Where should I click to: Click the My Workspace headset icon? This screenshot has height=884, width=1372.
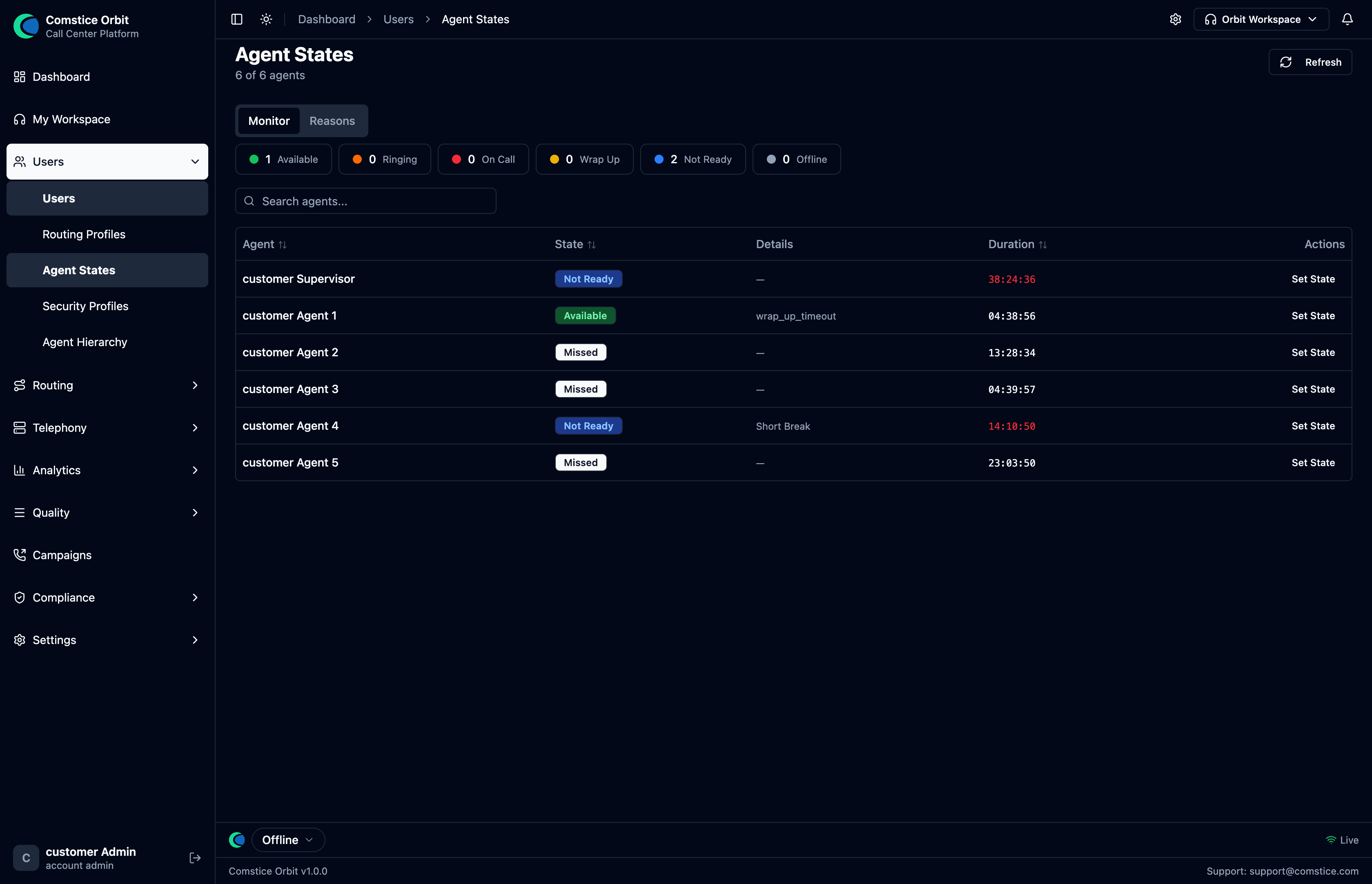pyautogui.click(x=20, y=120)
